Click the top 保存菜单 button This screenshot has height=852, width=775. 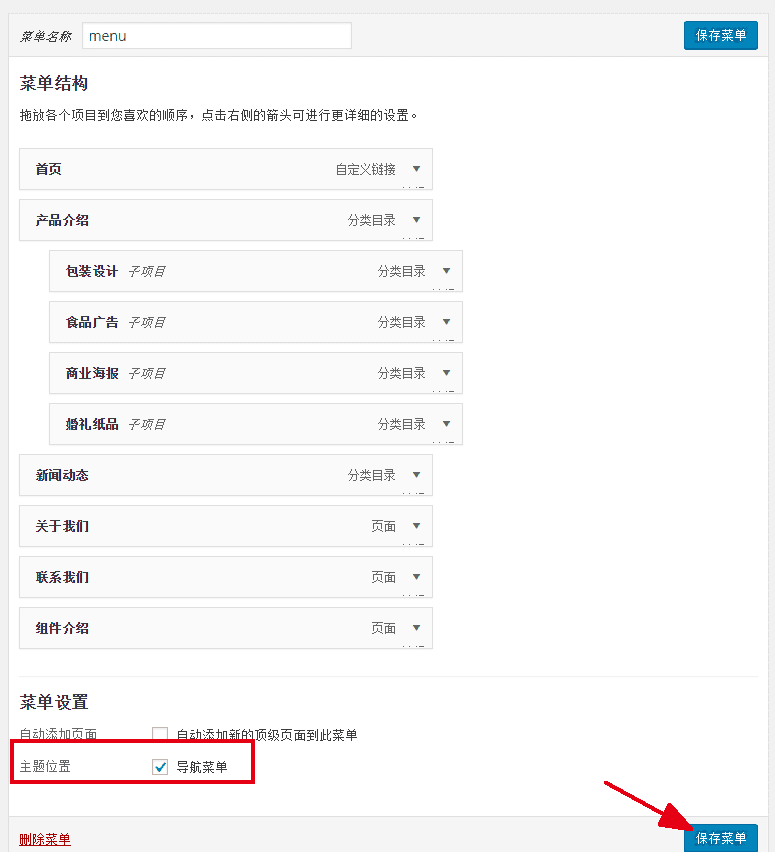pyautogui.click(x=720, y=35)
